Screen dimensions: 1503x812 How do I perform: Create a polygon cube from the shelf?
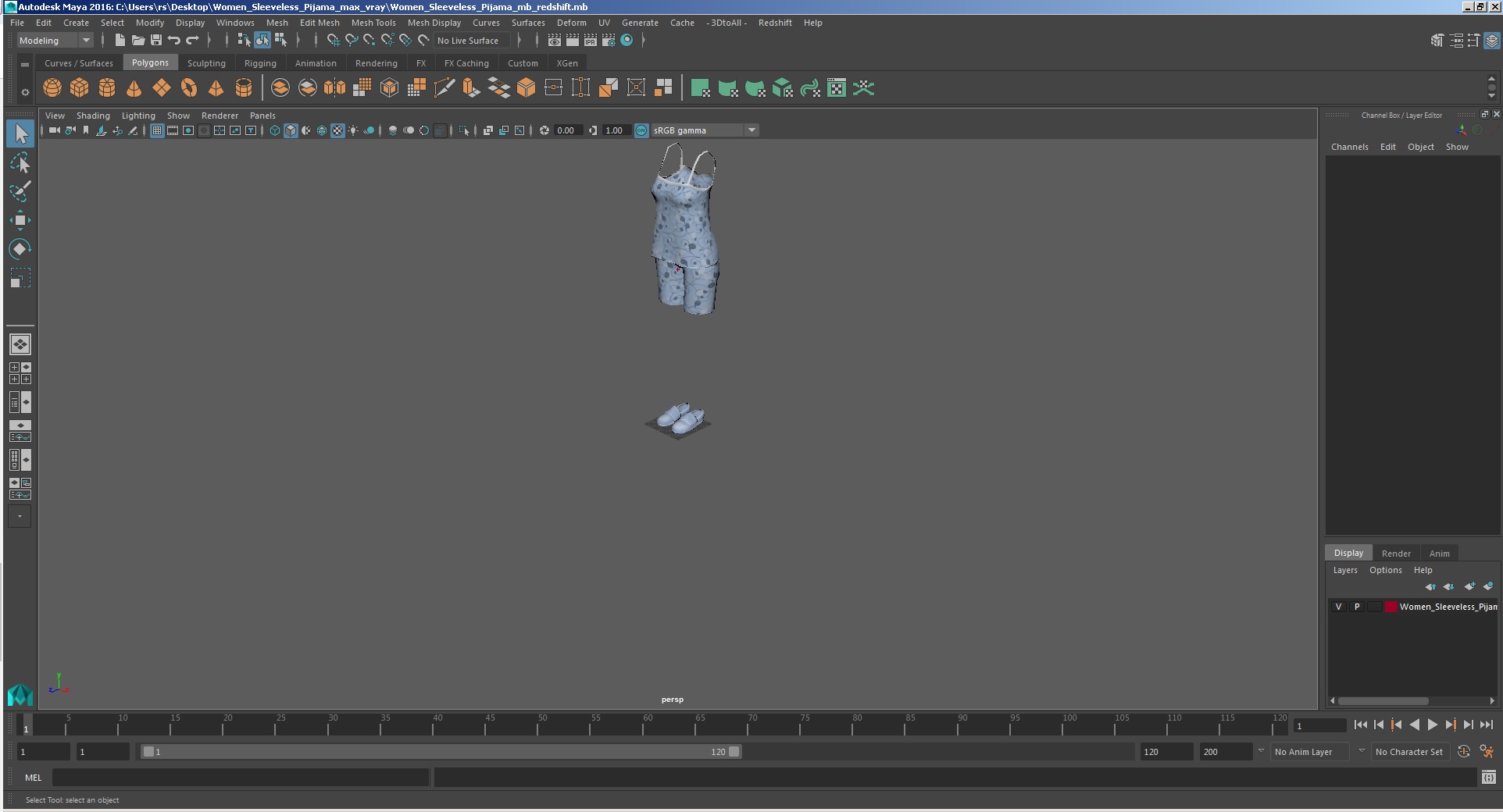(80, 88)
